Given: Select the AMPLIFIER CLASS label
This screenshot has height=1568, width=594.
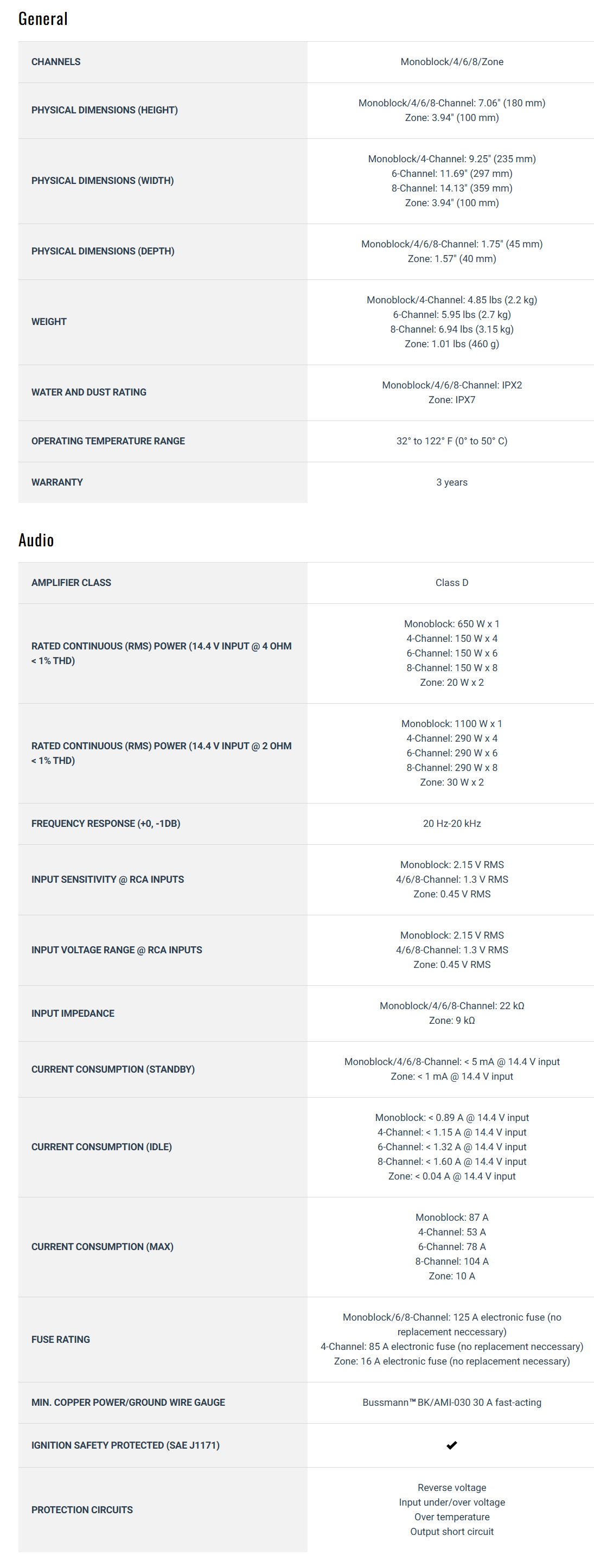Looking at the screenshot, I should (x=71, y=583).
